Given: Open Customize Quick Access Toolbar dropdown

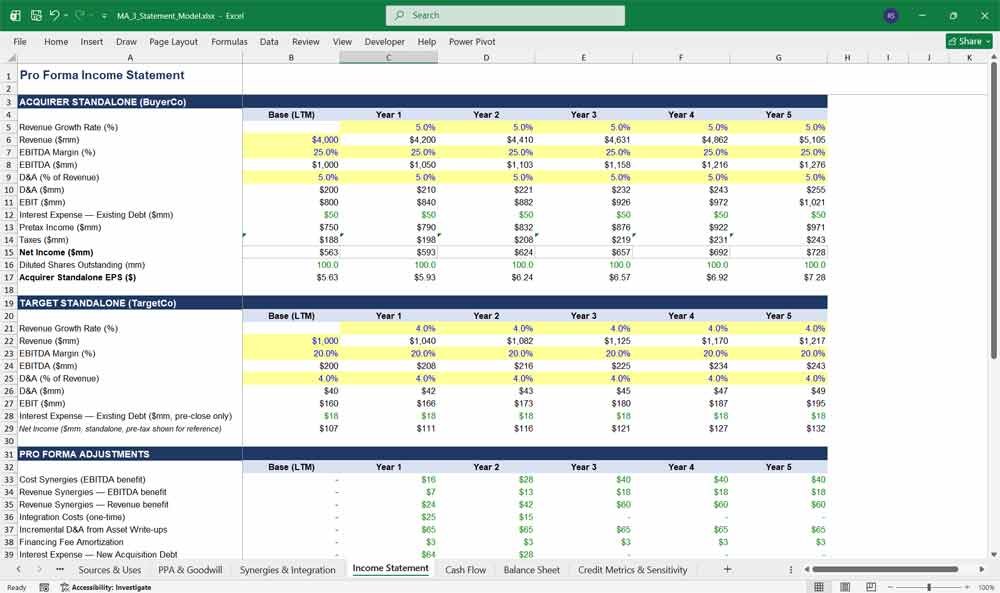Looking at the screenshot, I should 104,16.
